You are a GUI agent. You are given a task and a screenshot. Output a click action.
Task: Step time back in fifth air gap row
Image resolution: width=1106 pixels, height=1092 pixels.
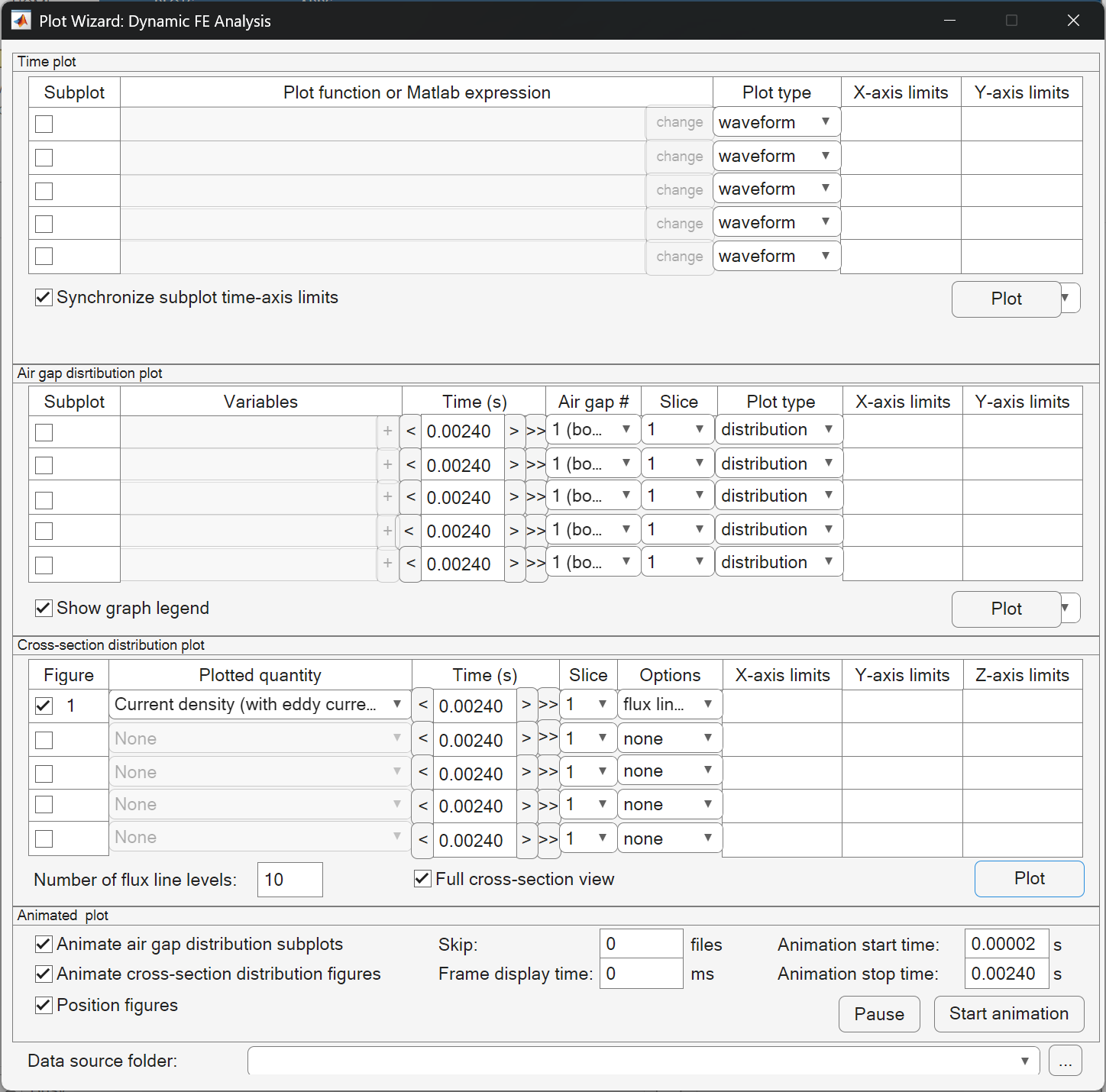click(x=411, y=564)
